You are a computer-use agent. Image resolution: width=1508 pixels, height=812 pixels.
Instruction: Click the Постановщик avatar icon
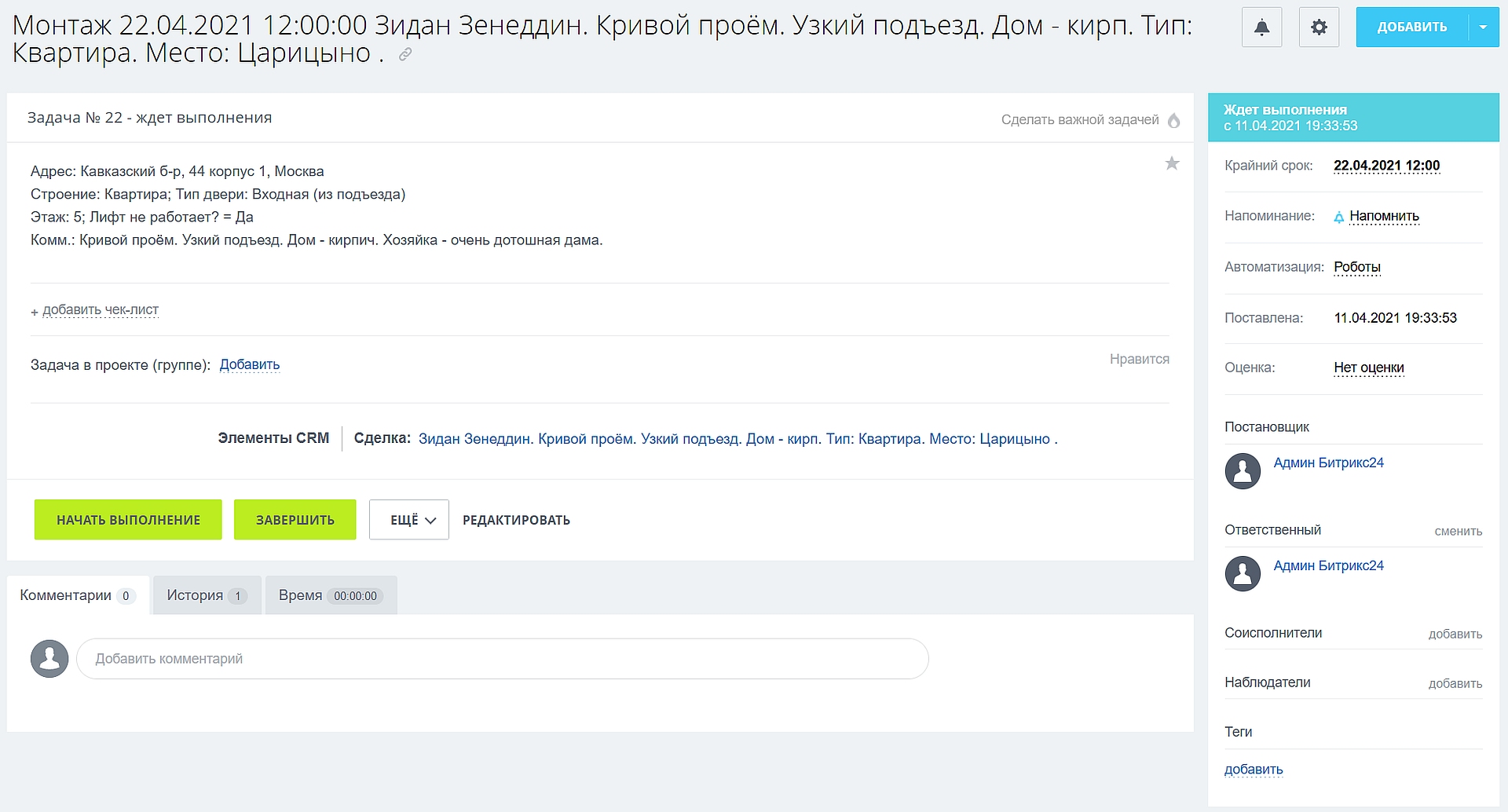click(1243, 471)
